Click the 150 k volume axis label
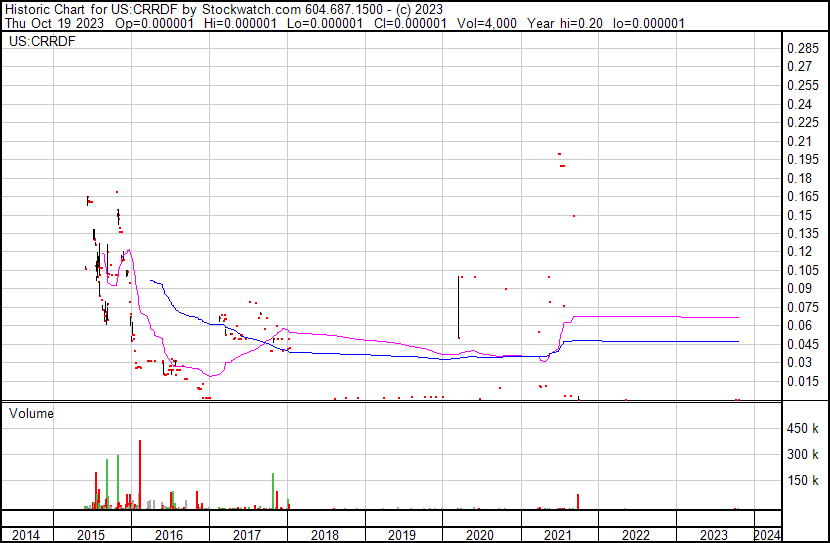Screen dimensions: 830x543 pos(803,481)
